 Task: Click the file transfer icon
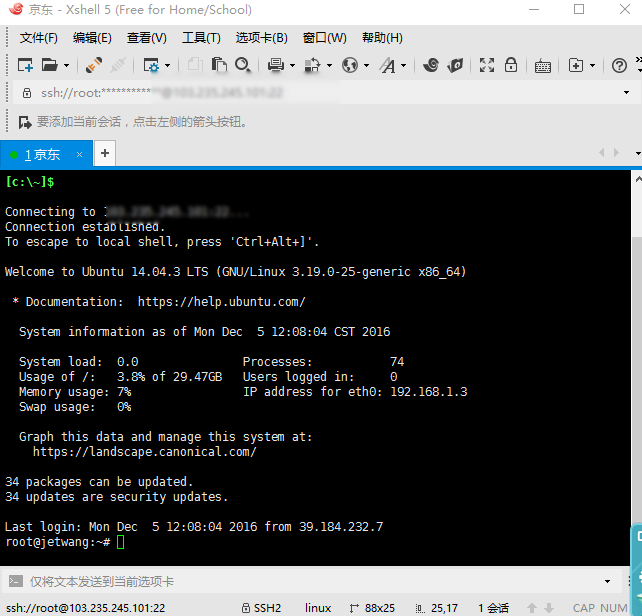312,65
